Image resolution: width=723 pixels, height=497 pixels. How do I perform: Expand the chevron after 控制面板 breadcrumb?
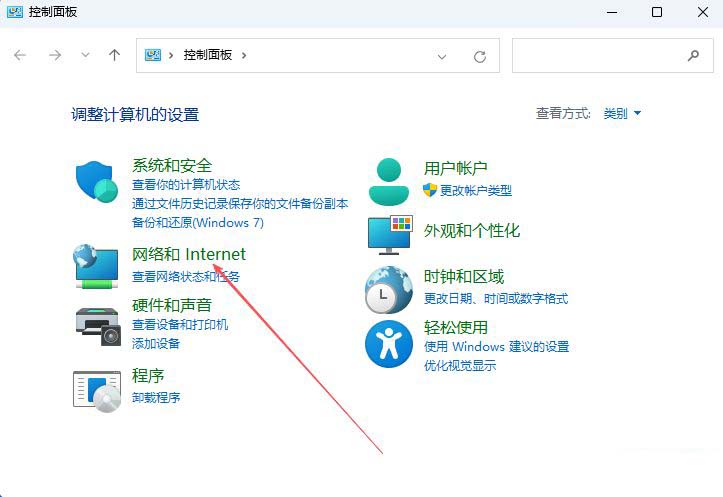[244, 55]
